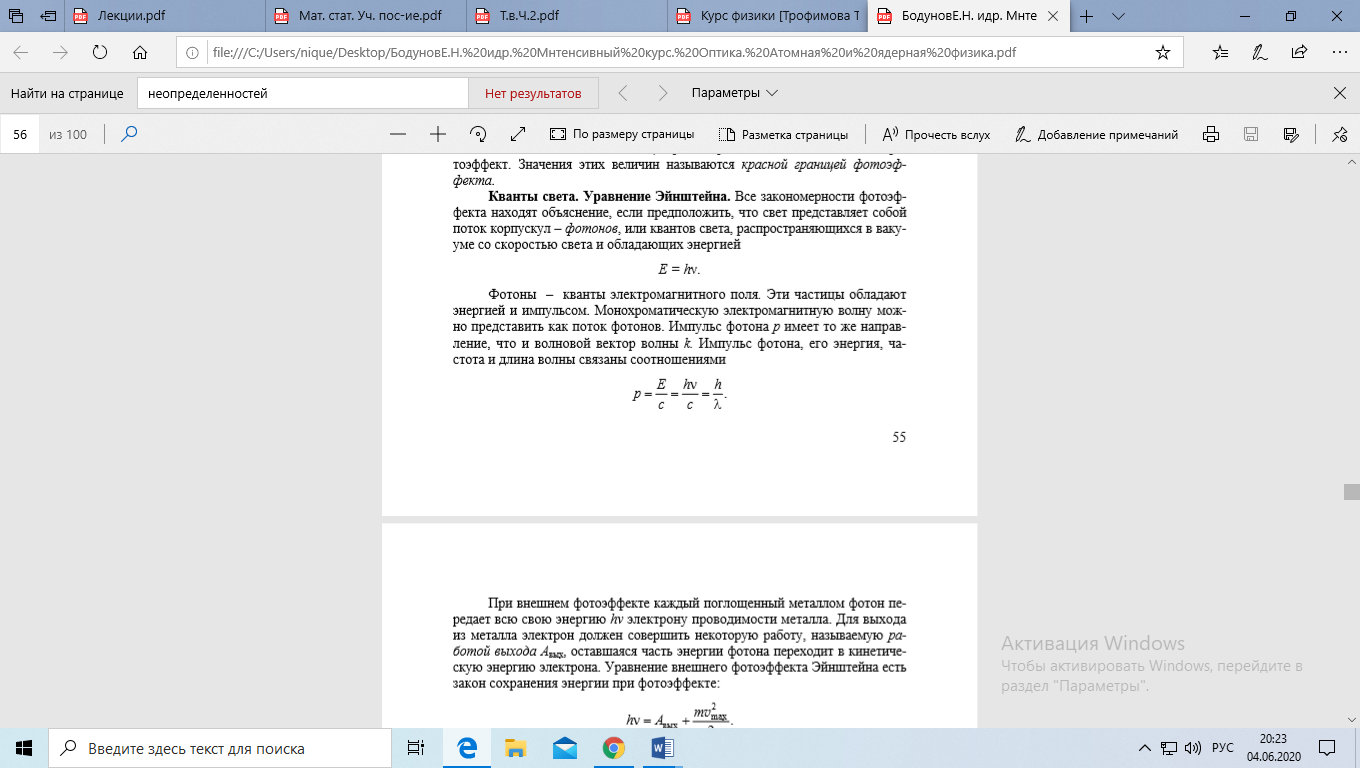This screenshot has width=1360, height=768.
Task: Open a new browser tab
Action: tap(1087, 16)
